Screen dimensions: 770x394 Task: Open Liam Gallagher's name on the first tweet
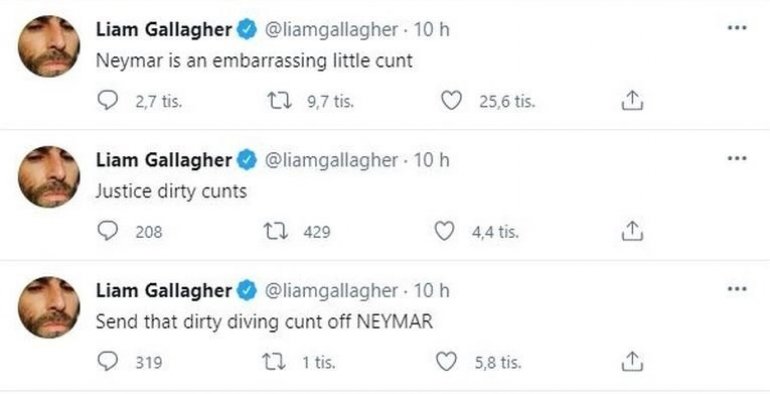(164, 30)
